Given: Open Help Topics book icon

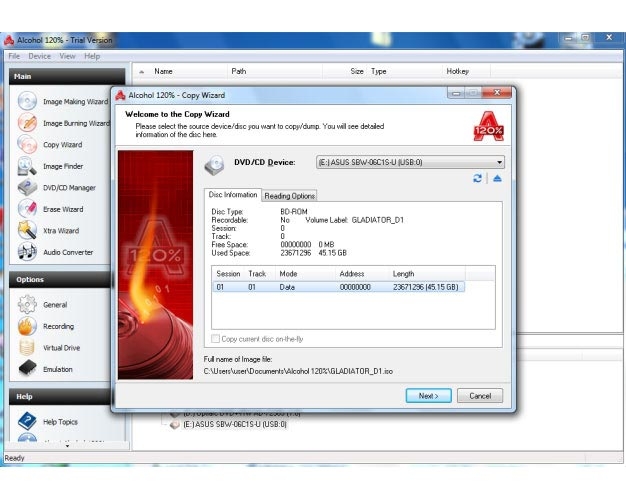Looking at the screenshot, I should 27,421.
